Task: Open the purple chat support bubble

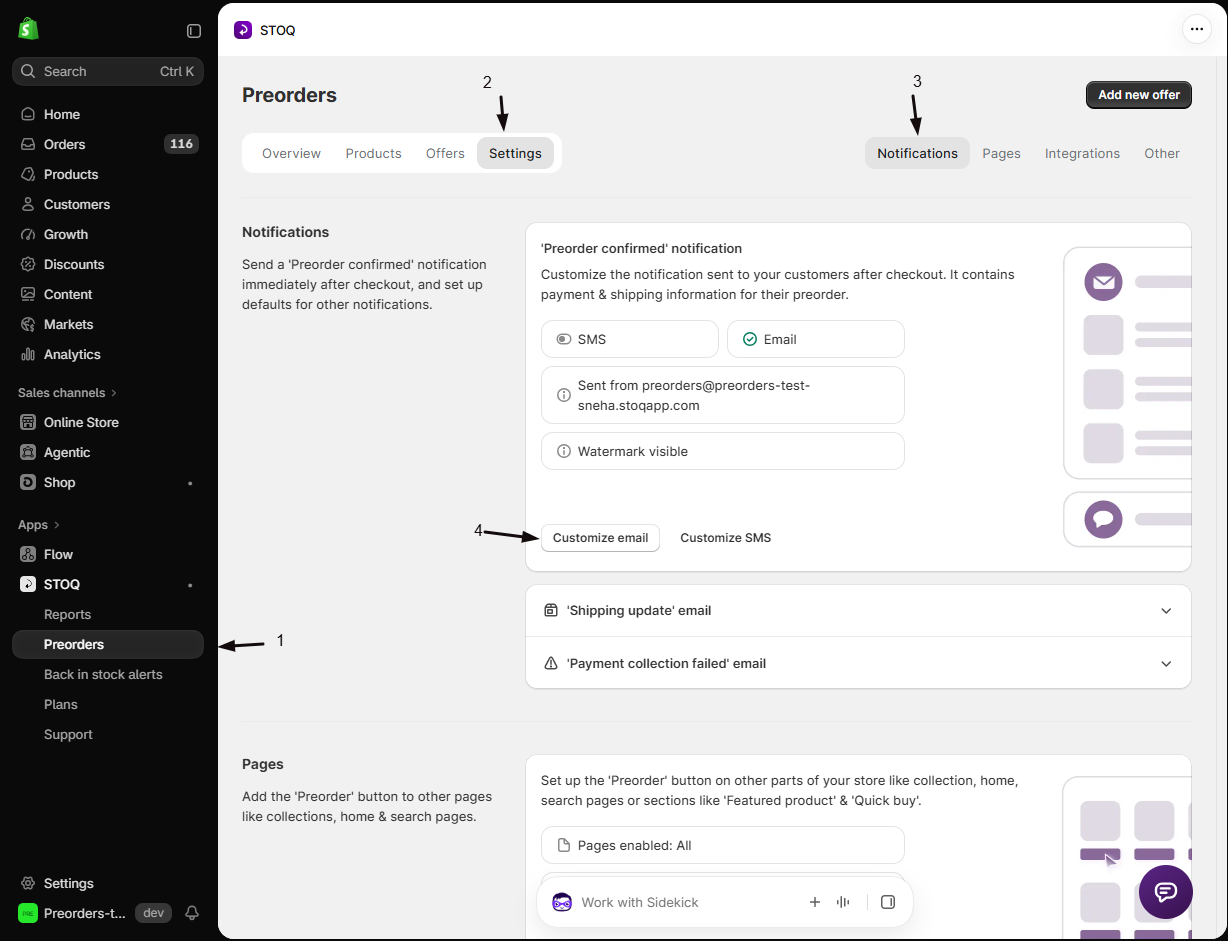Action: click(1166, 892)
